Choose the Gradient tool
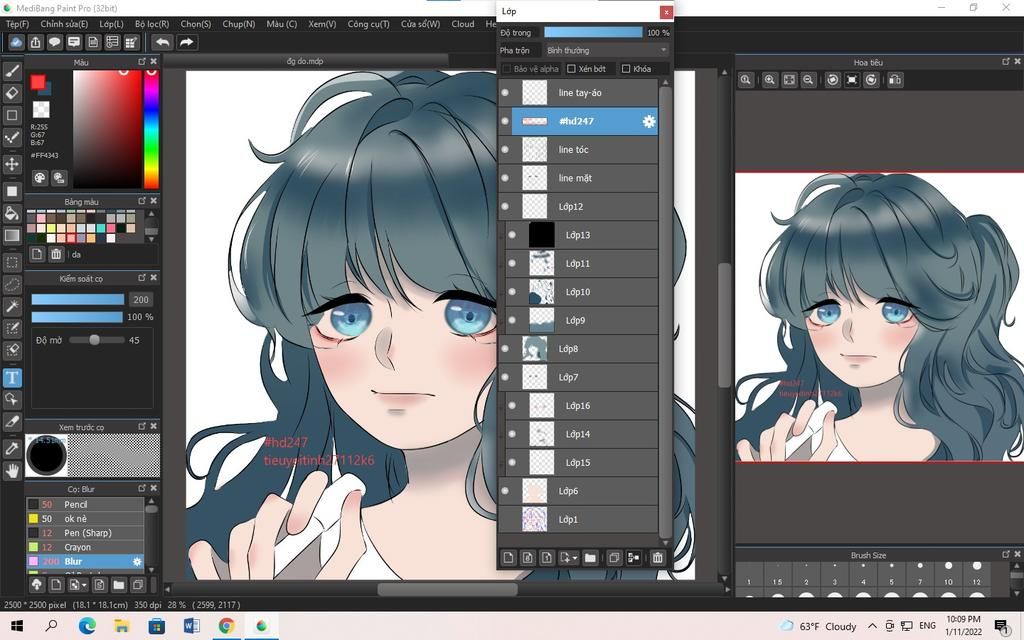Viewport: 1024px width, 640px height. pos(12,235)
